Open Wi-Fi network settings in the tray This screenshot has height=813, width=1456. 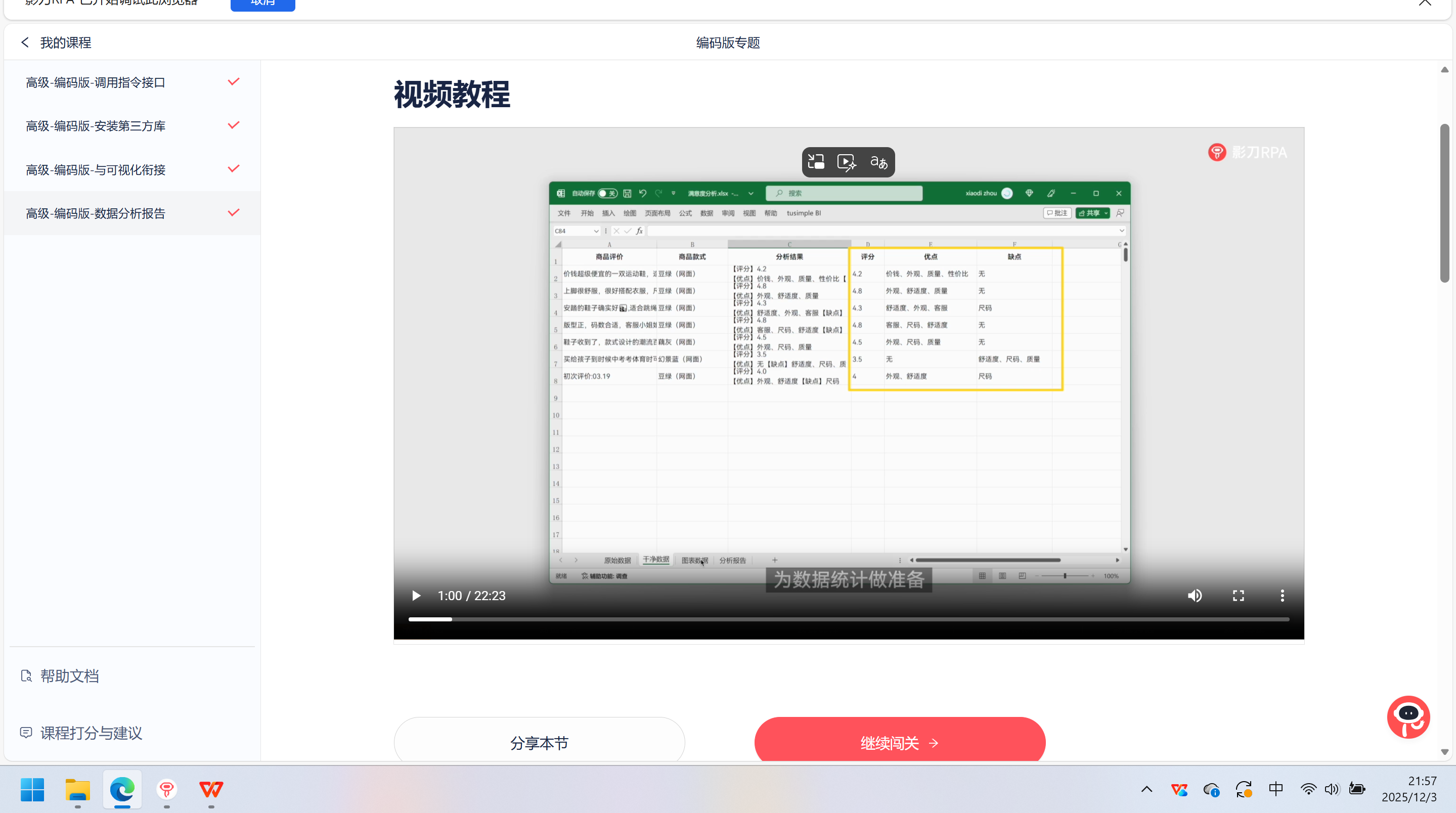coord(1308,789)
